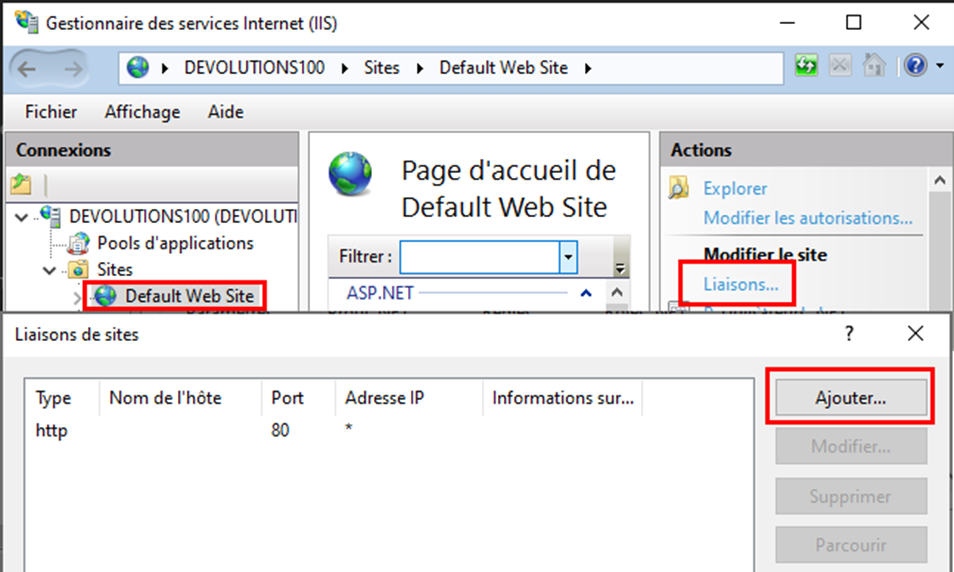Open the Affichage menu

(x=142, y=112)
